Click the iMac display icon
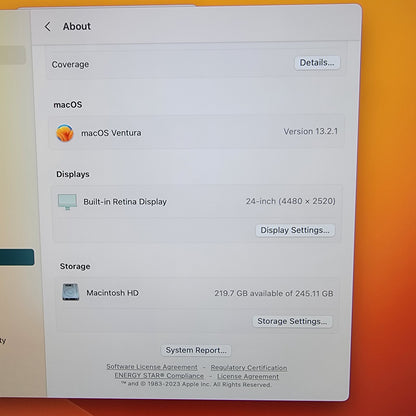This screenshot has height=416, width=416. [x=67, y=202]
